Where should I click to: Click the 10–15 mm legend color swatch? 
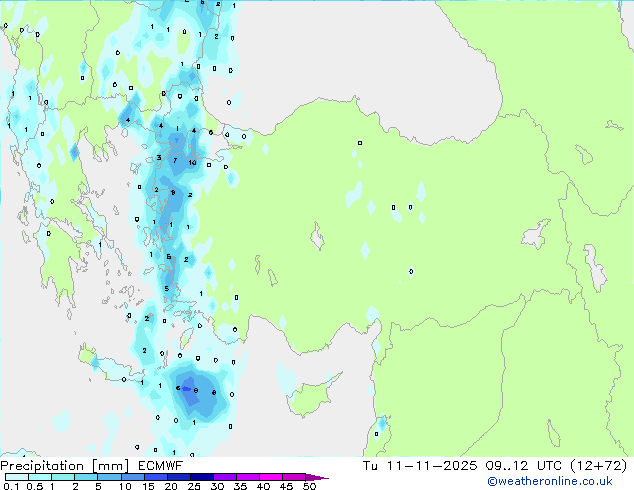click(x=132, y=477)
